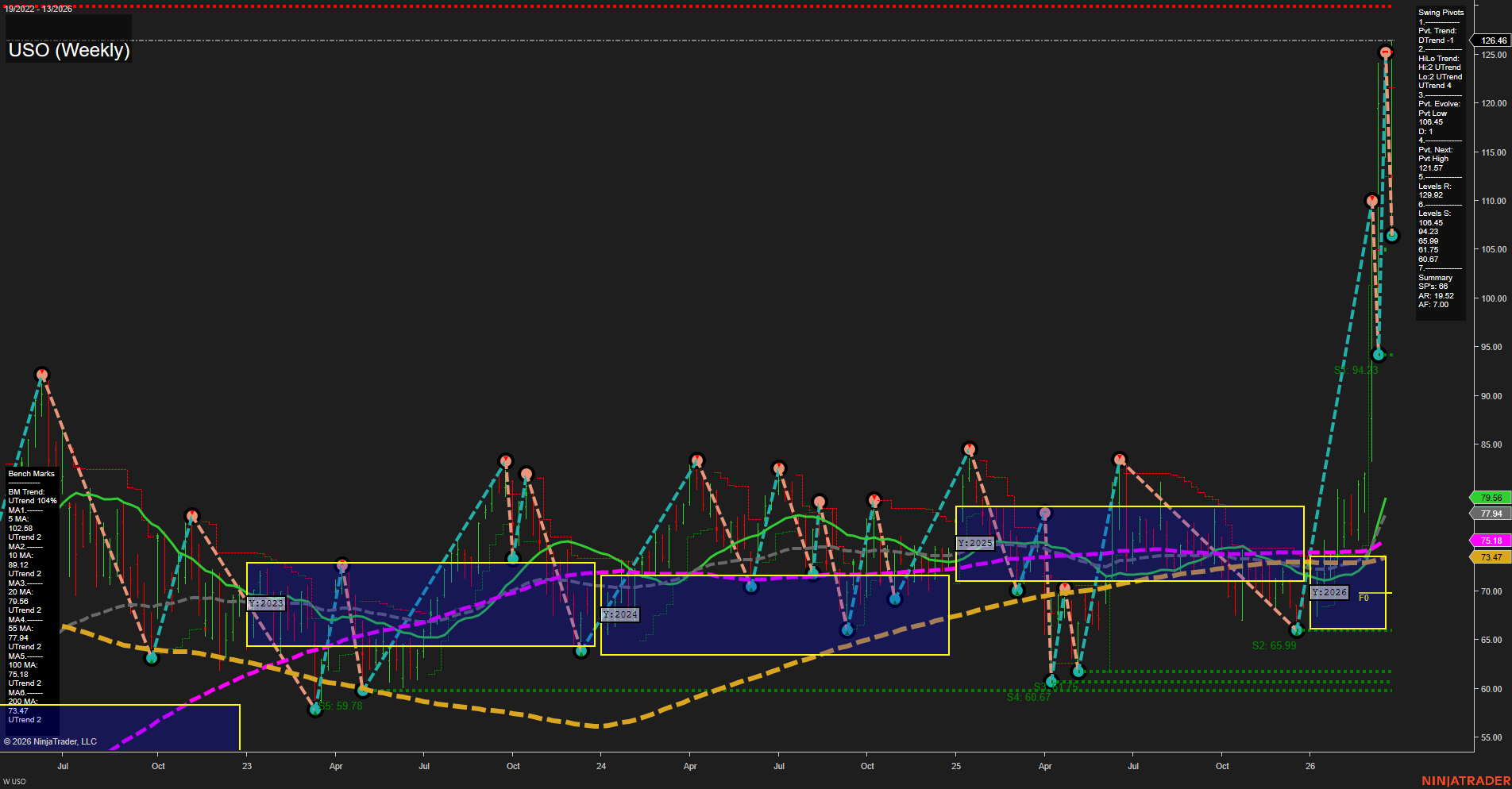Open the Y:2026 yearly range box

(1329, 592)
